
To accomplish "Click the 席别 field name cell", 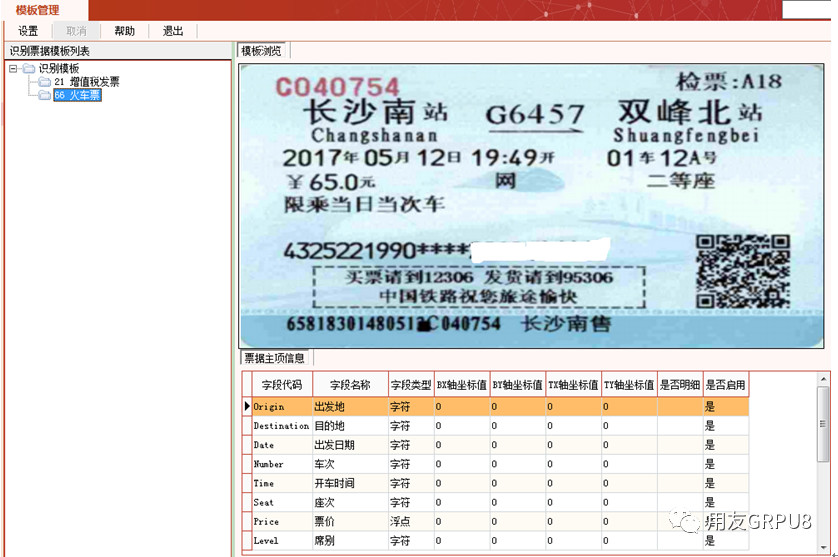I will [350, 541].
